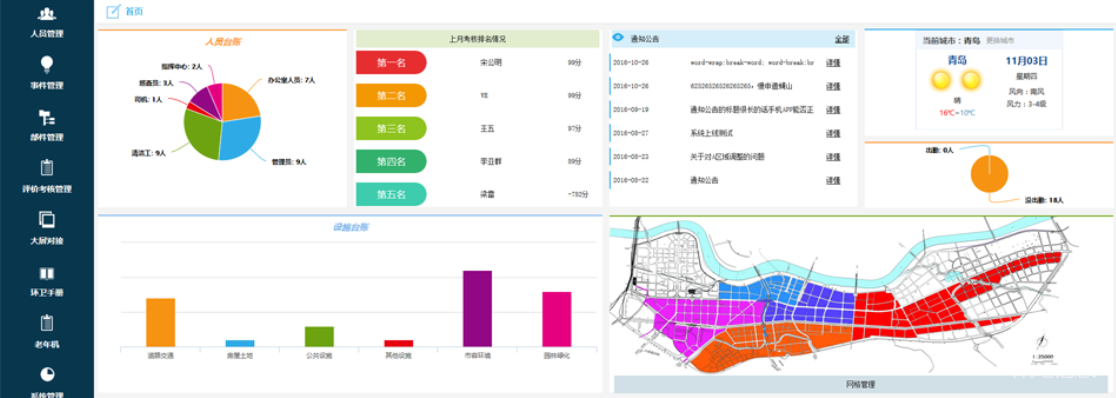Click the 设施台账 chart title
Viewport: 1116px width, 398px height.
[x=350, y=227]
